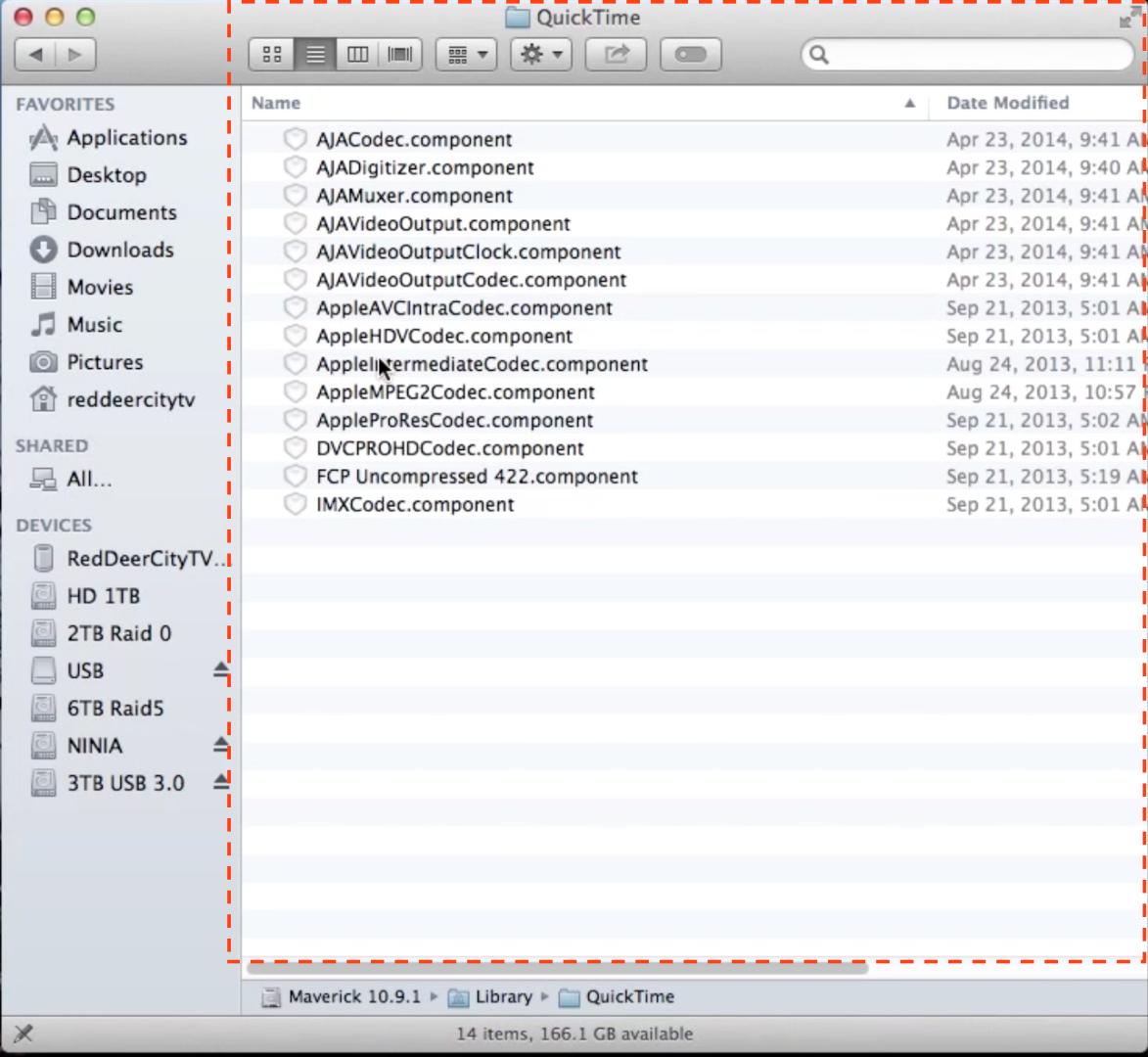Click into the Finder search field

(x=968, y=55)
